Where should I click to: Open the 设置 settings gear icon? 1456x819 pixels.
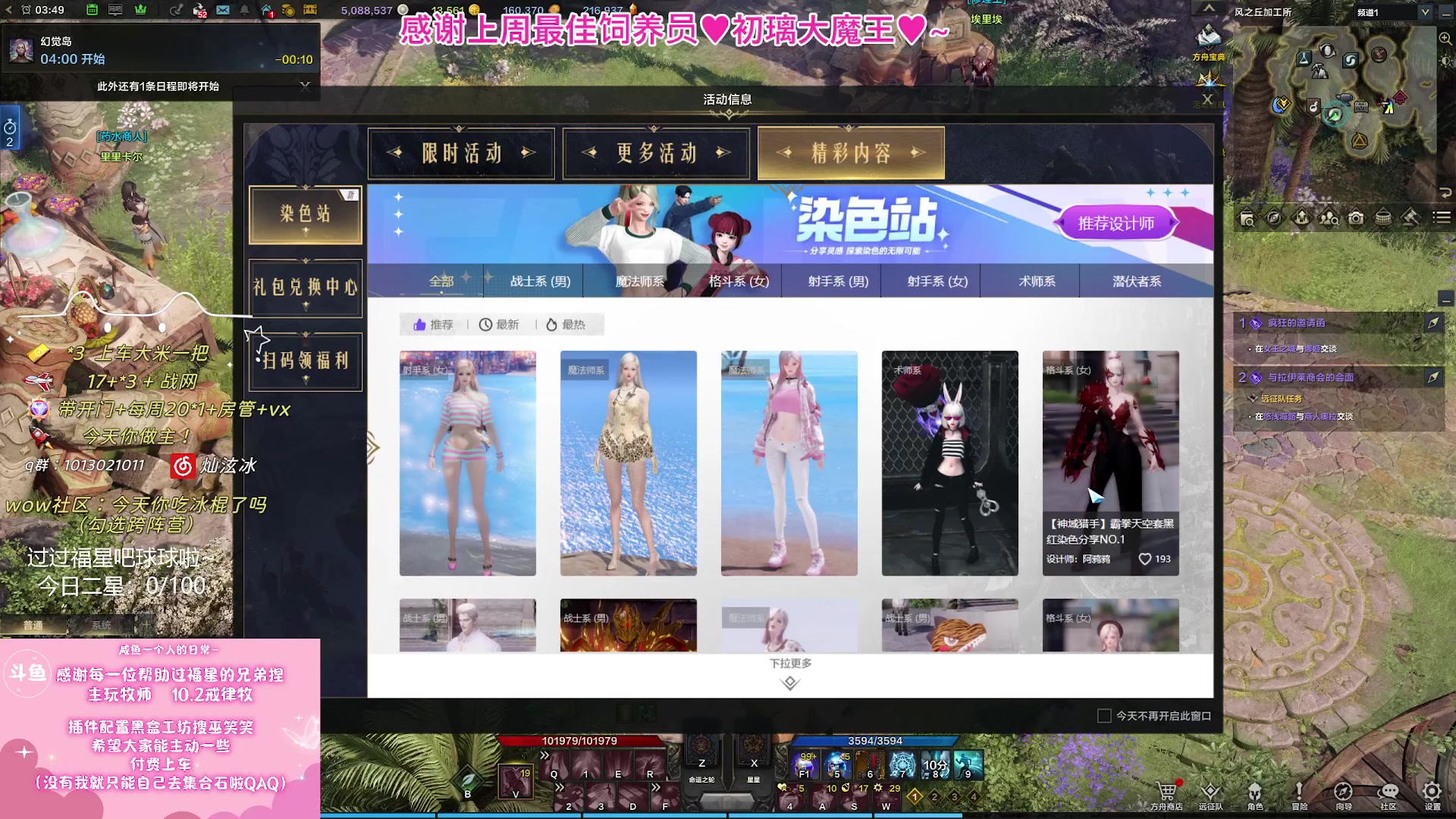(x=1431, y=791)
